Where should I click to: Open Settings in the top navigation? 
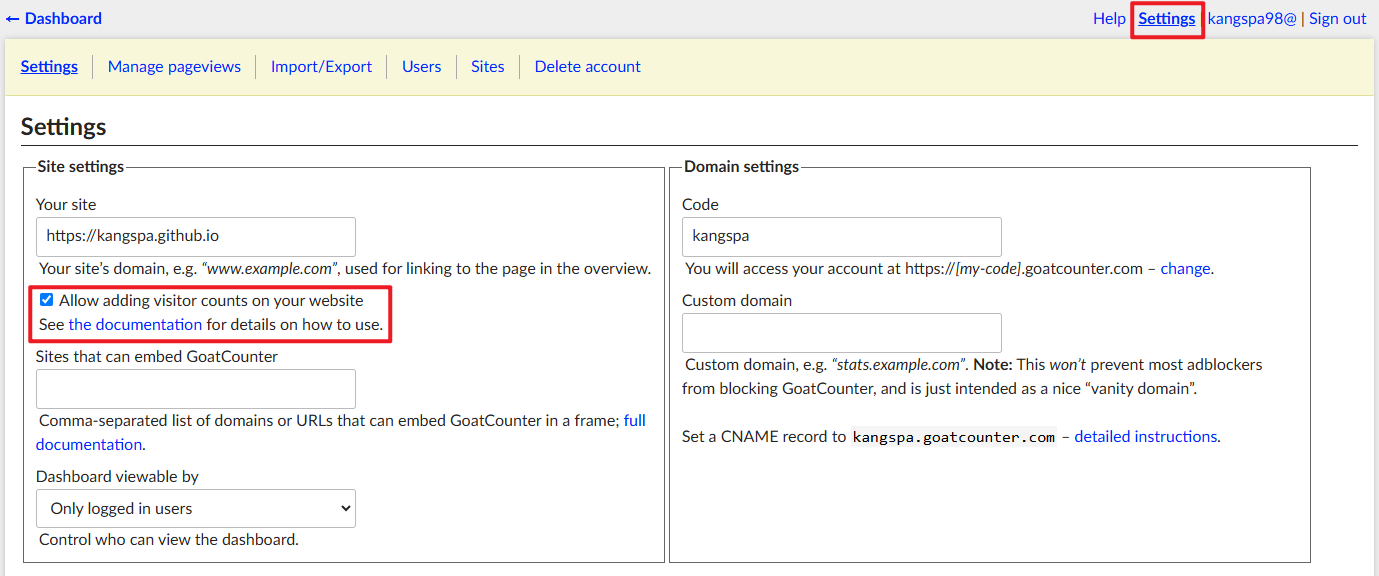click(1167, 18)
